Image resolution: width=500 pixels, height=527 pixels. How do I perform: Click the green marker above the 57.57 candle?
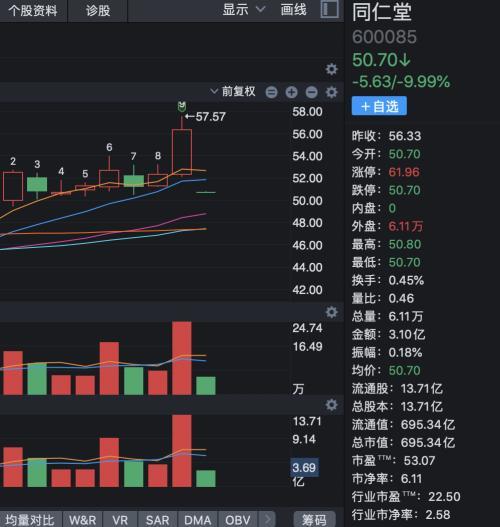(x=182, y=107)
